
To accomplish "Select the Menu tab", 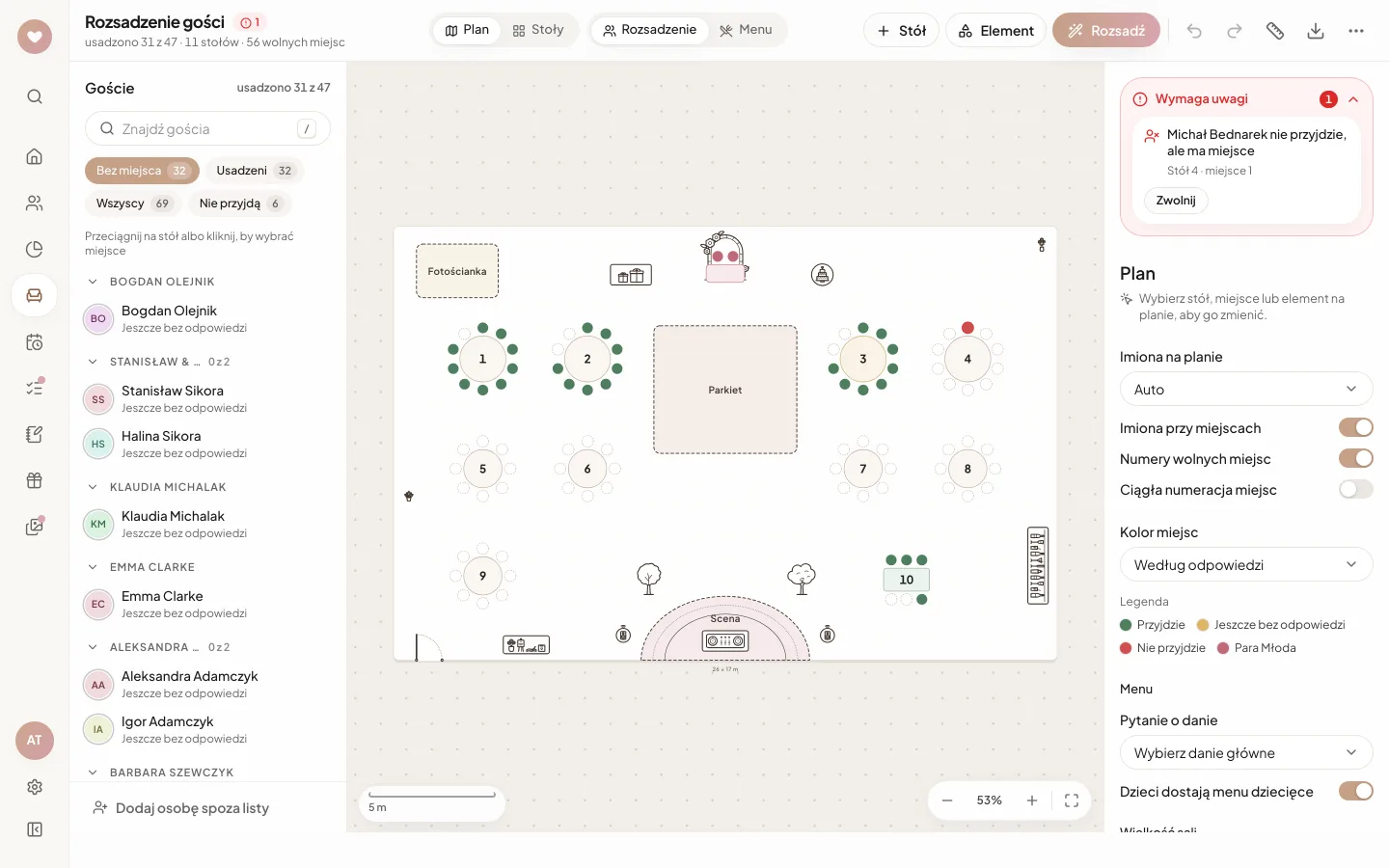I will (x=746, y=30).
